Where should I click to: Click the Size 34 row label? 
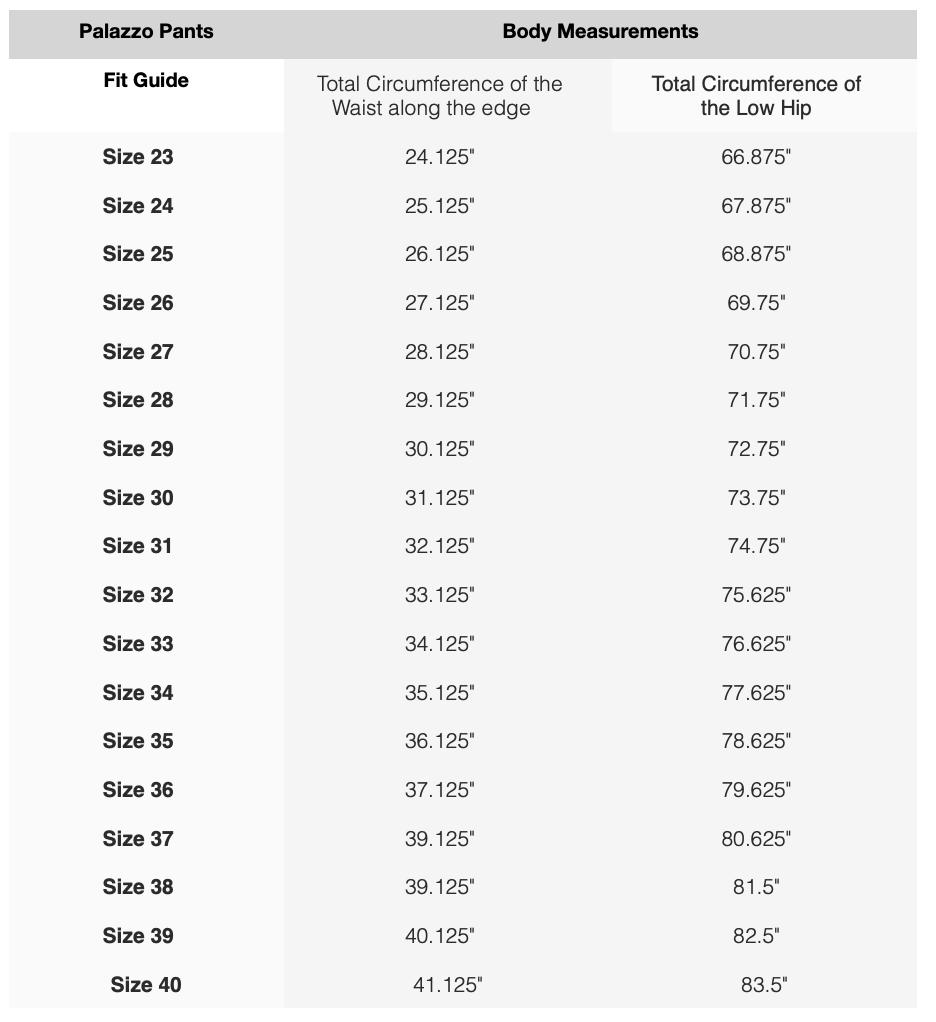[138, 692]
